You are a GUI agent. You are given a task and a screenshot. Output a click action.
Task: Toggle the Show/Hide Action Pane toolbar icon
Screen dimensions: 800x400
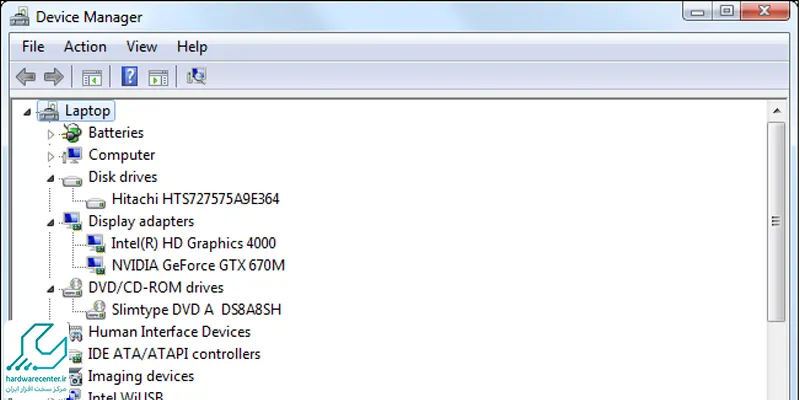158,78
